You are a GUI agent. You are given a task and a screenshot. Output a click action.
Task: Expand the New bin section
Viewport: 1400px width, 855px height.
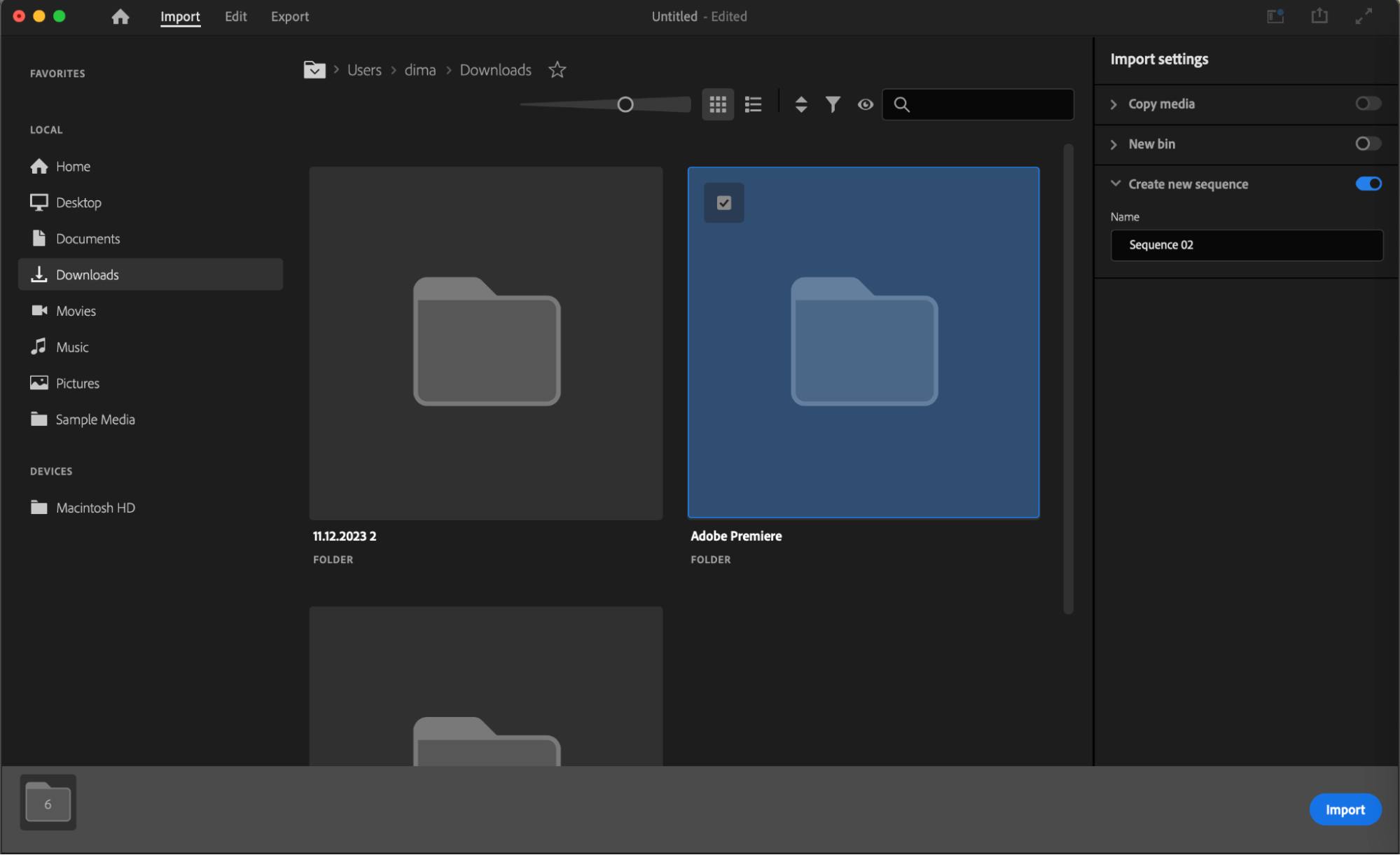pos(1114,144)
